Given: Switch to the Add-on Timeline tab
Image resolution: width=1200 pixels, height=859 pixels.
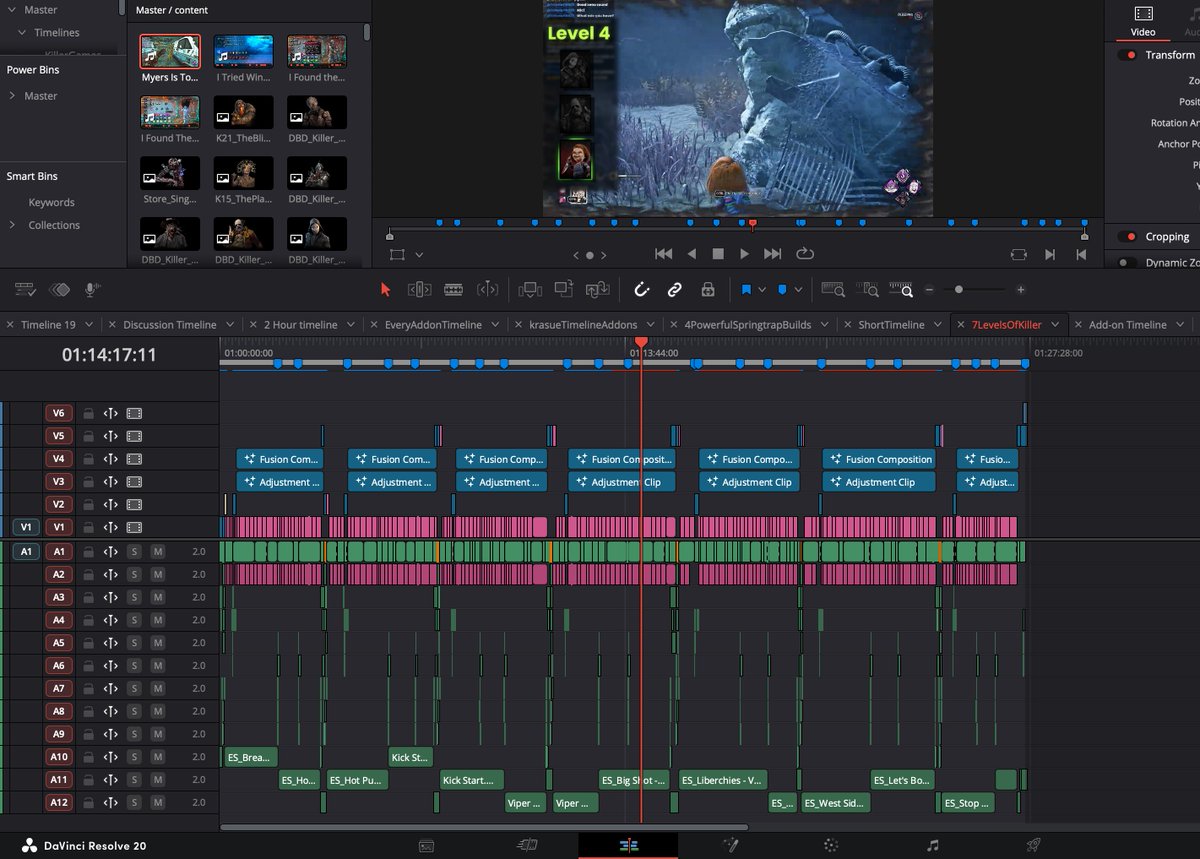Looking at the screenshot, I should pos(1128,325).
